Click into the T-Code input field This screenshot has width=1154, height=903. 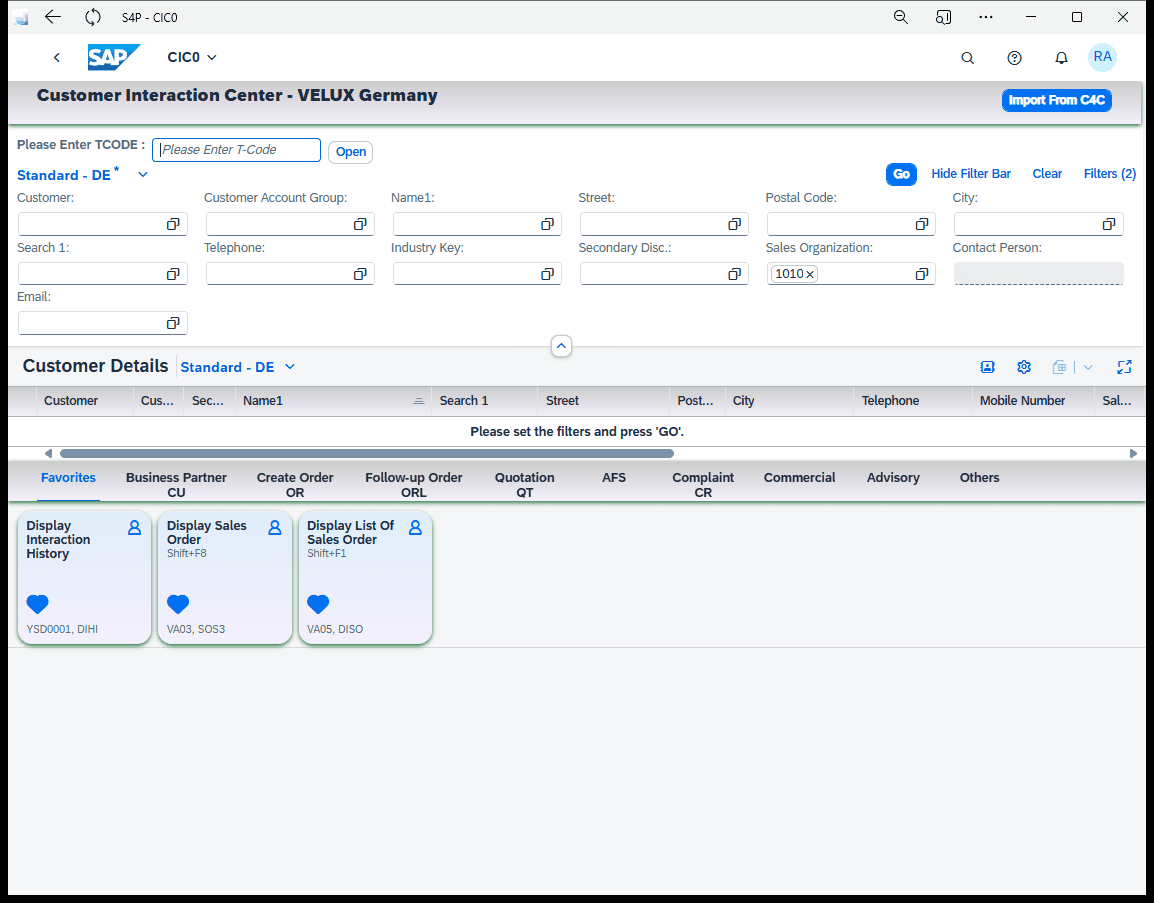point(236,150)
